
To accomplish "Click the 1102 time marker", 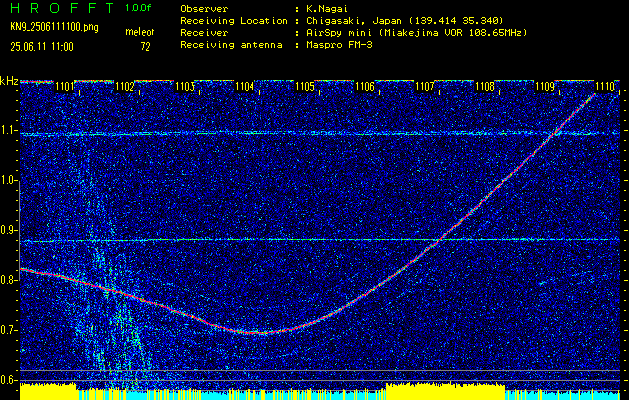I will (x=124, y=87).
